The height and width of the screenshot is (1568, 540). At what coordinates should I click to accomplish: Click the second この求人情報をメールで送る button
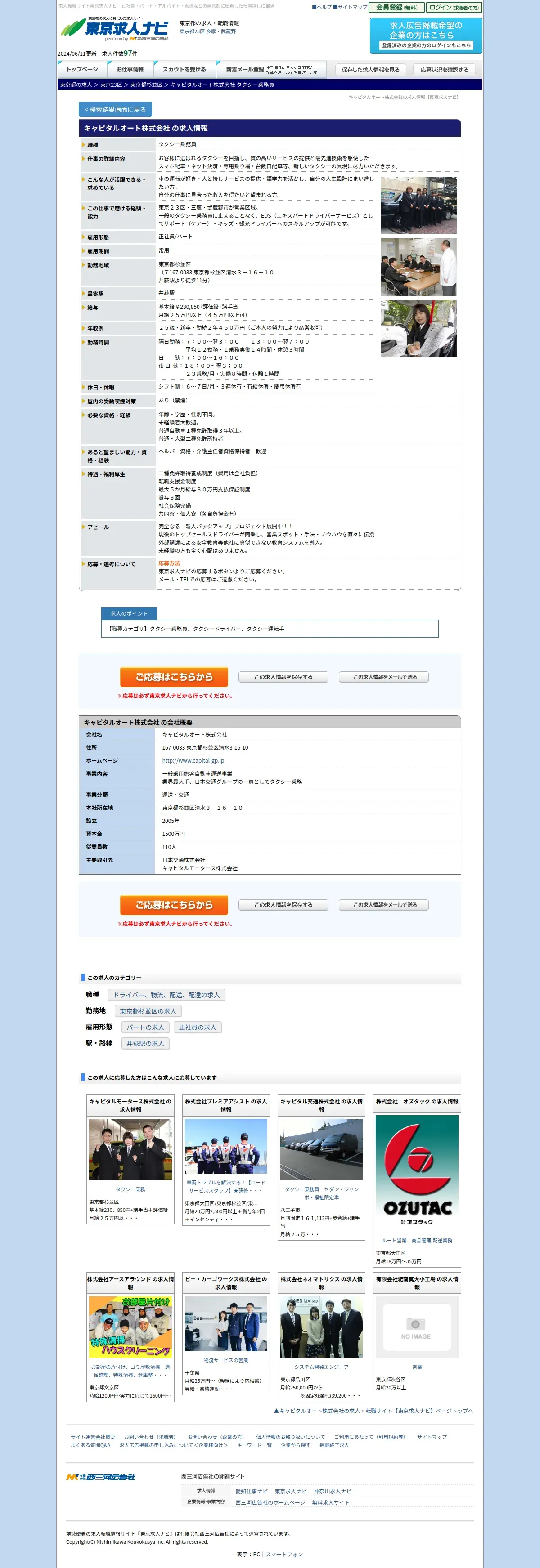coord(385,905)
